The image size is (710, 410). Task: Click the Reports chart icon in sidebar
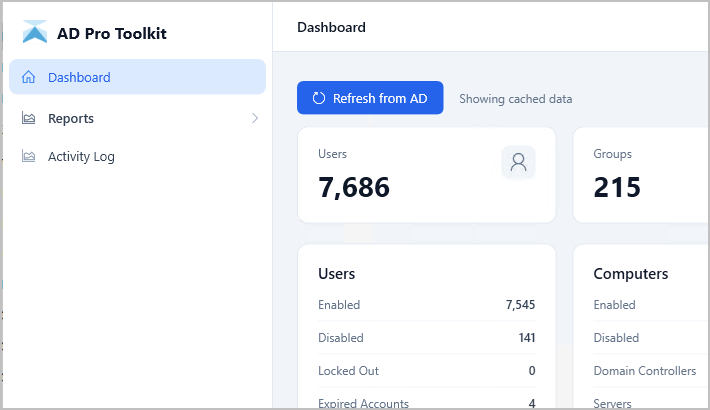[x=29, y=118]
